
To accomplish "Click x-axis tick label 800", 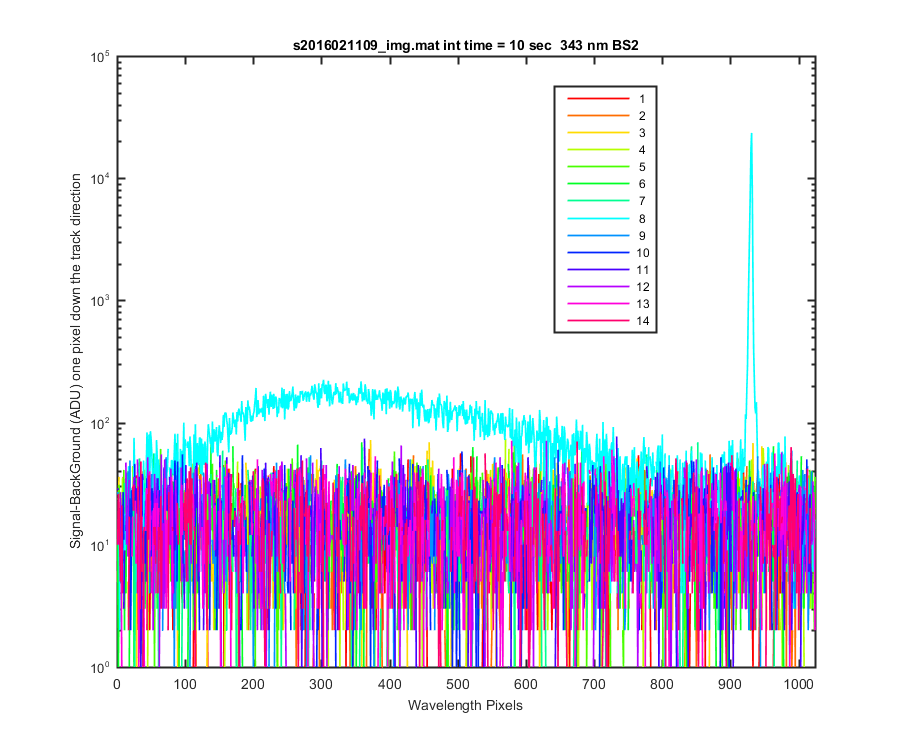I will (x=662, y=684).
